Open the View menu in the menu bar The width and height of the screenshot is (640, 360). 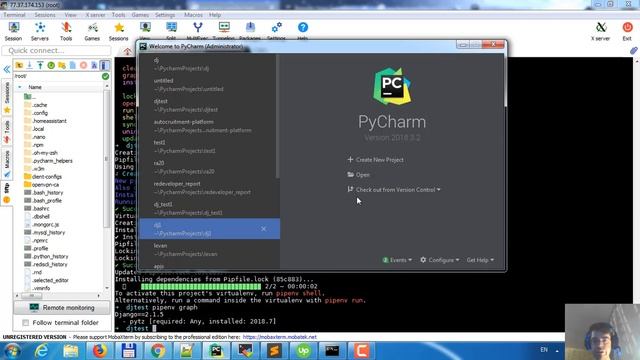[70, 15]
